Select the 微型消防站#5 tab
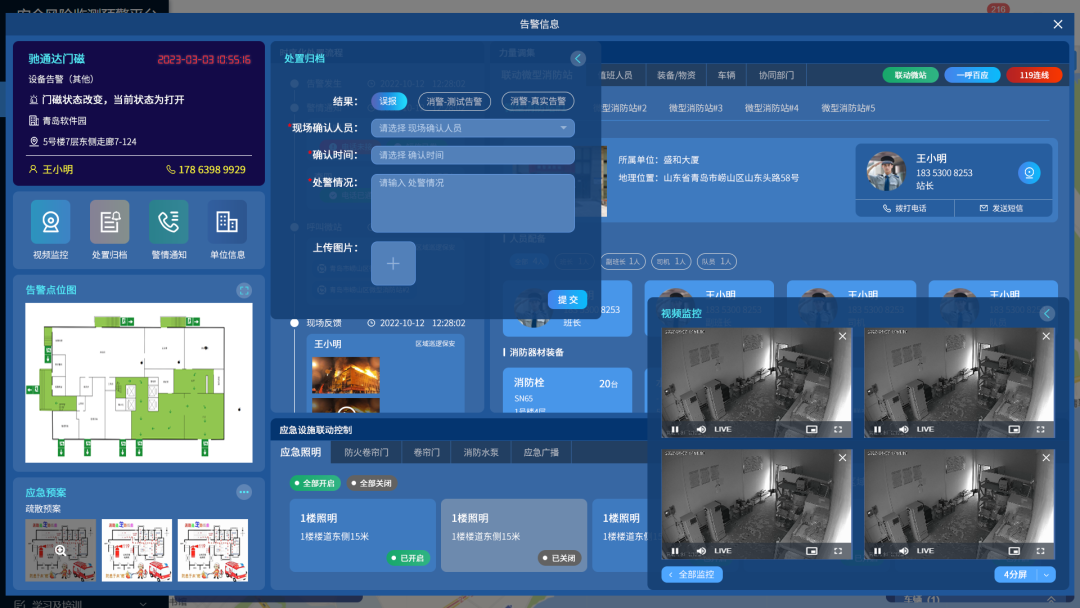 [848, 108]
